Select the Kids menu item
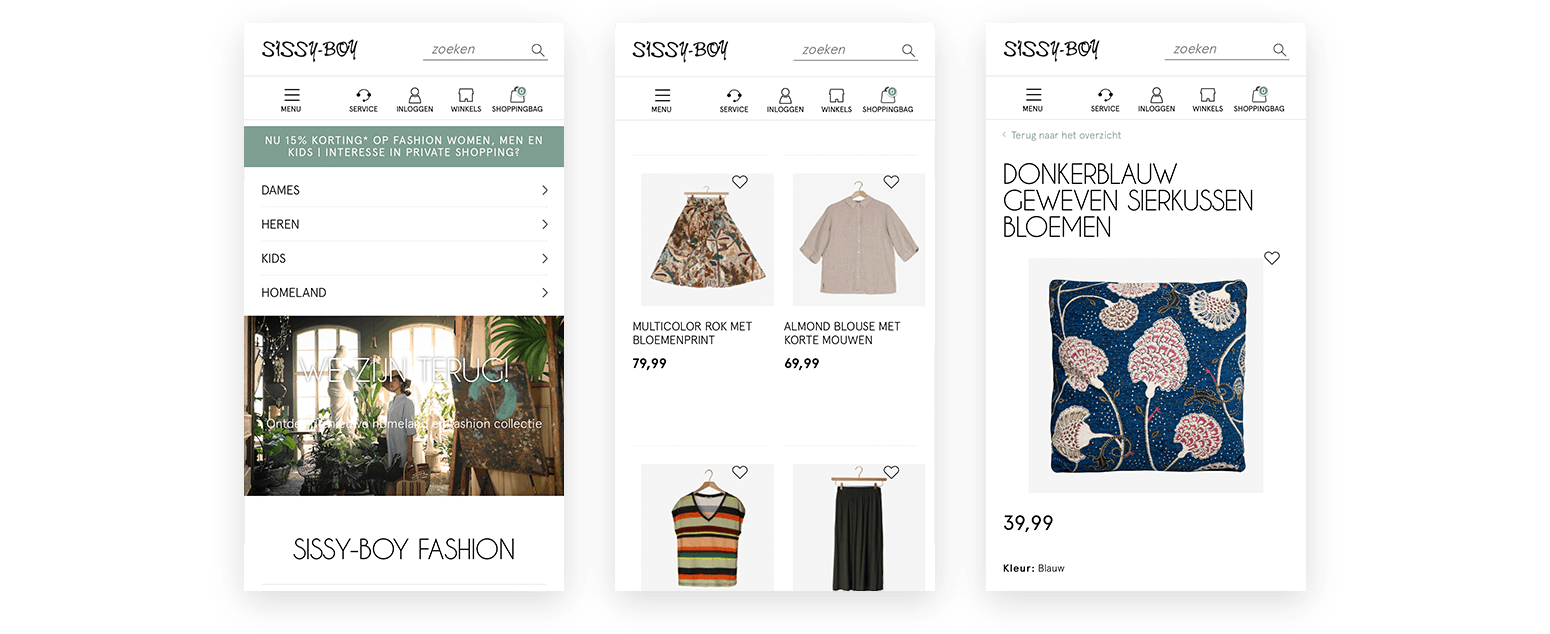 (404, 258)
